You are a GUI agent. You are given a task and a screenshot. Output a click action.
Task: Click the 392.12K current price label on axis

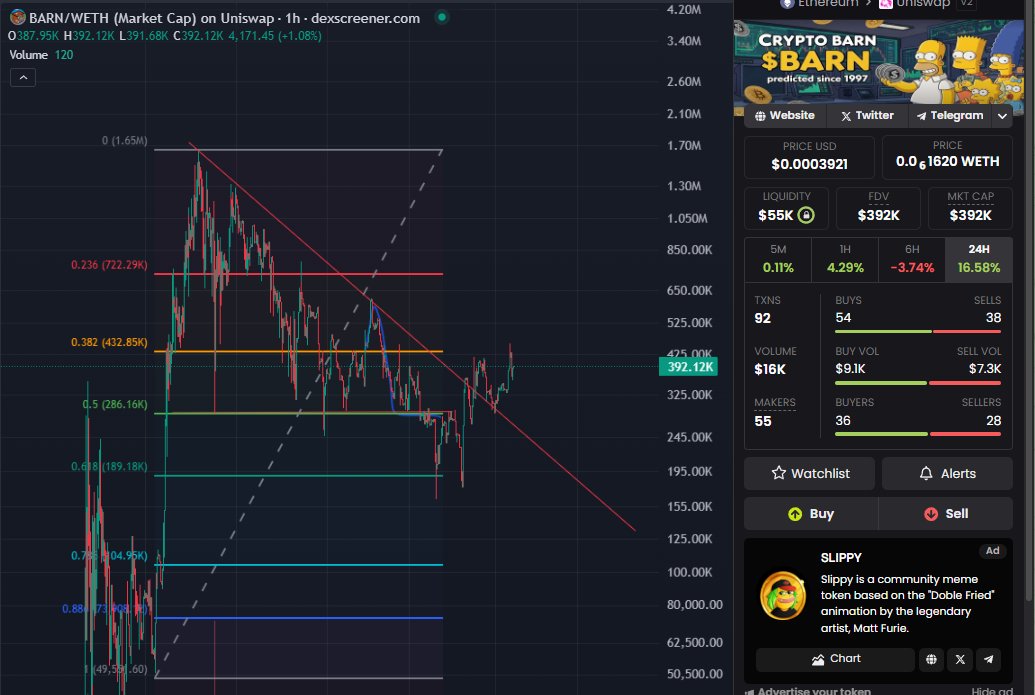coord(688,366)
